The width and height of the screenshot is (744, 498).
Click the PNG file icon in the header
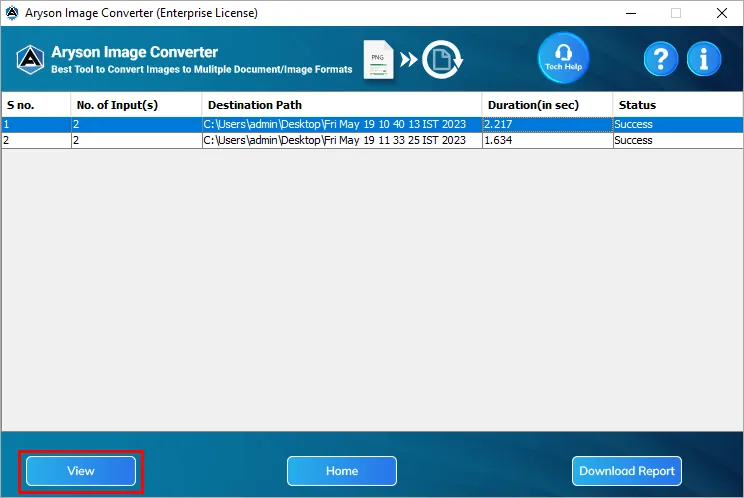378,60
